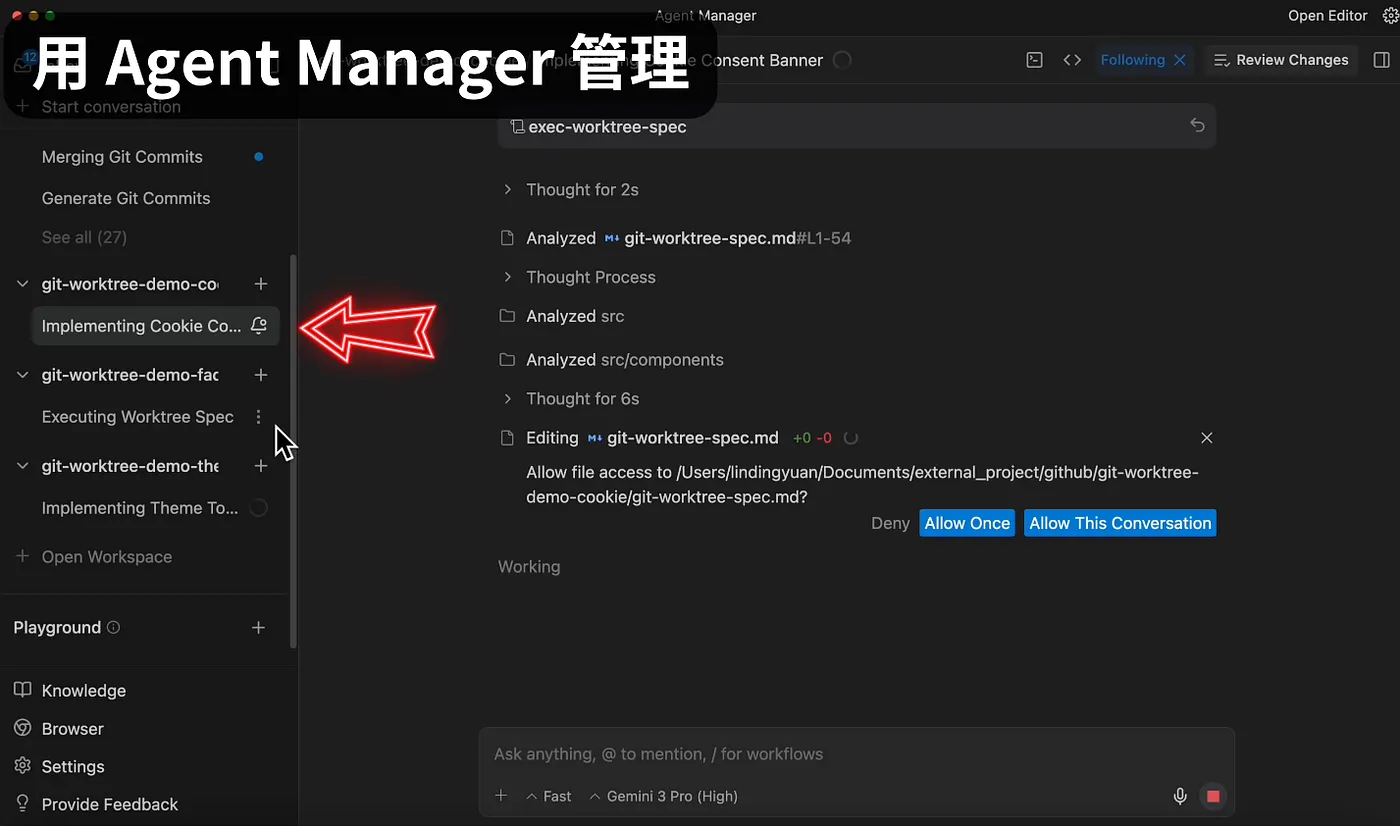Click Allow This Conversation

click(x=1120, y=523)
